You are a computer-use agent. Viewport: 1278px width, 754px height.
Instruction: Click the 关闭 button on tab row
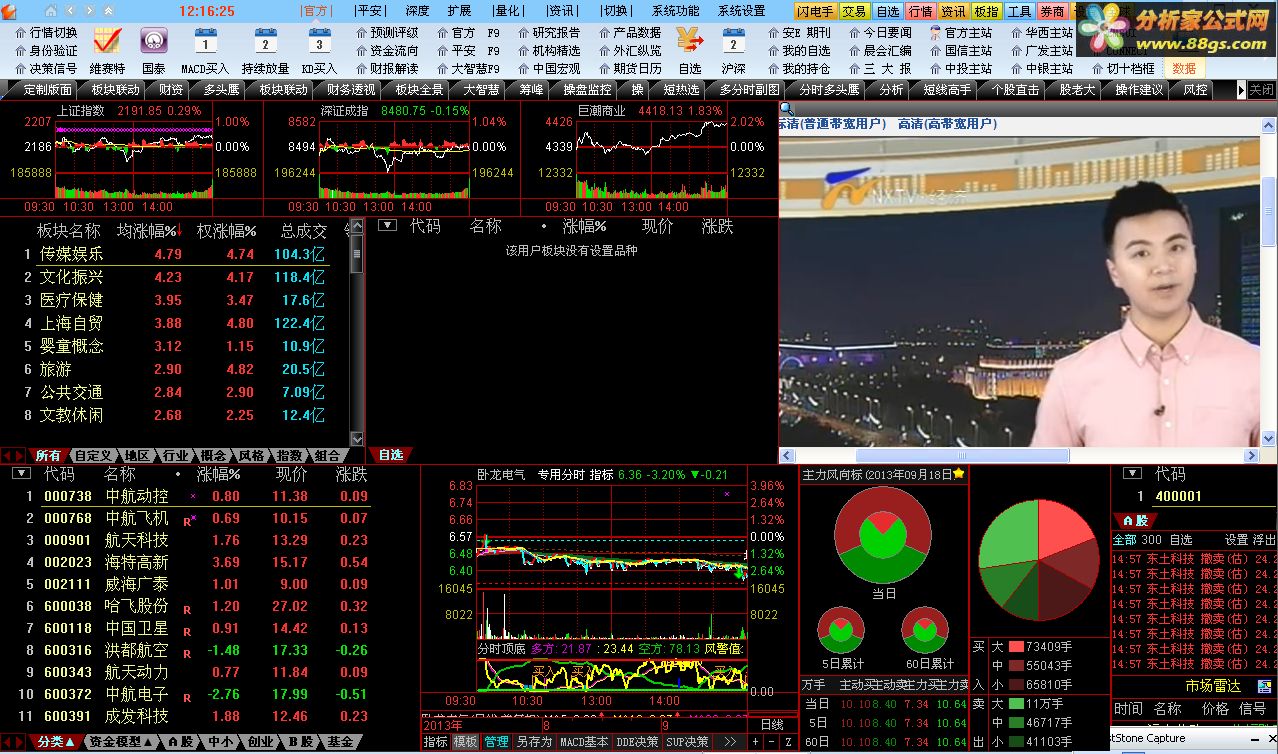[1261, 89]
